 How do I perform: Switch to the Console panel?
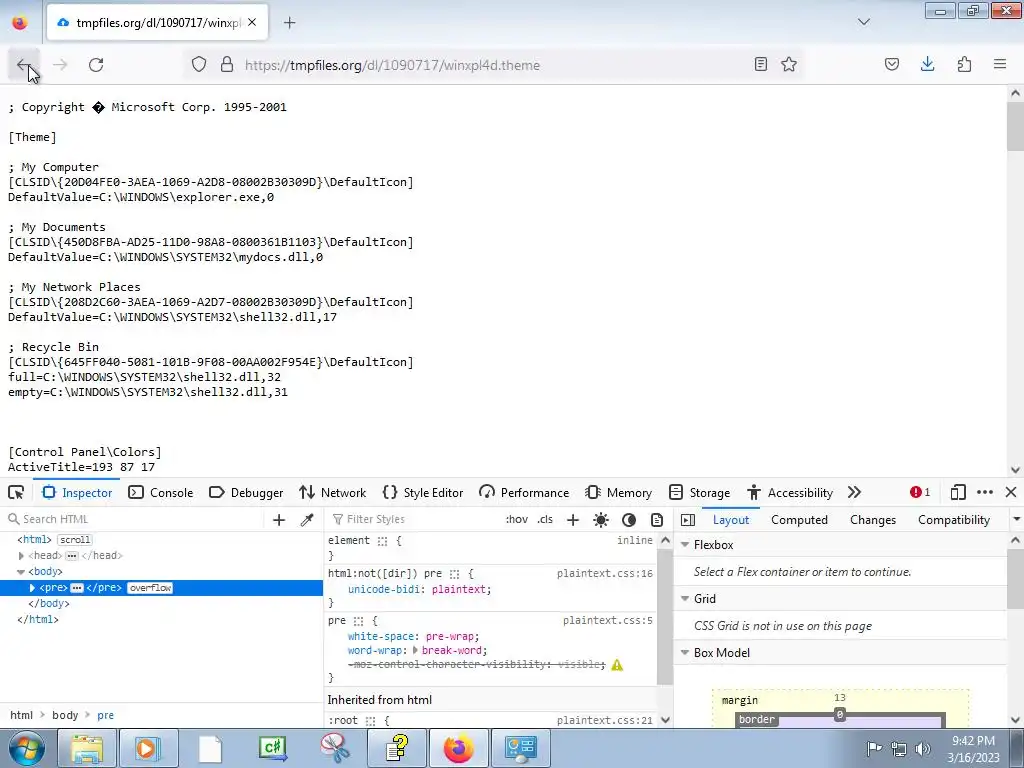click(x=161, y=493)
